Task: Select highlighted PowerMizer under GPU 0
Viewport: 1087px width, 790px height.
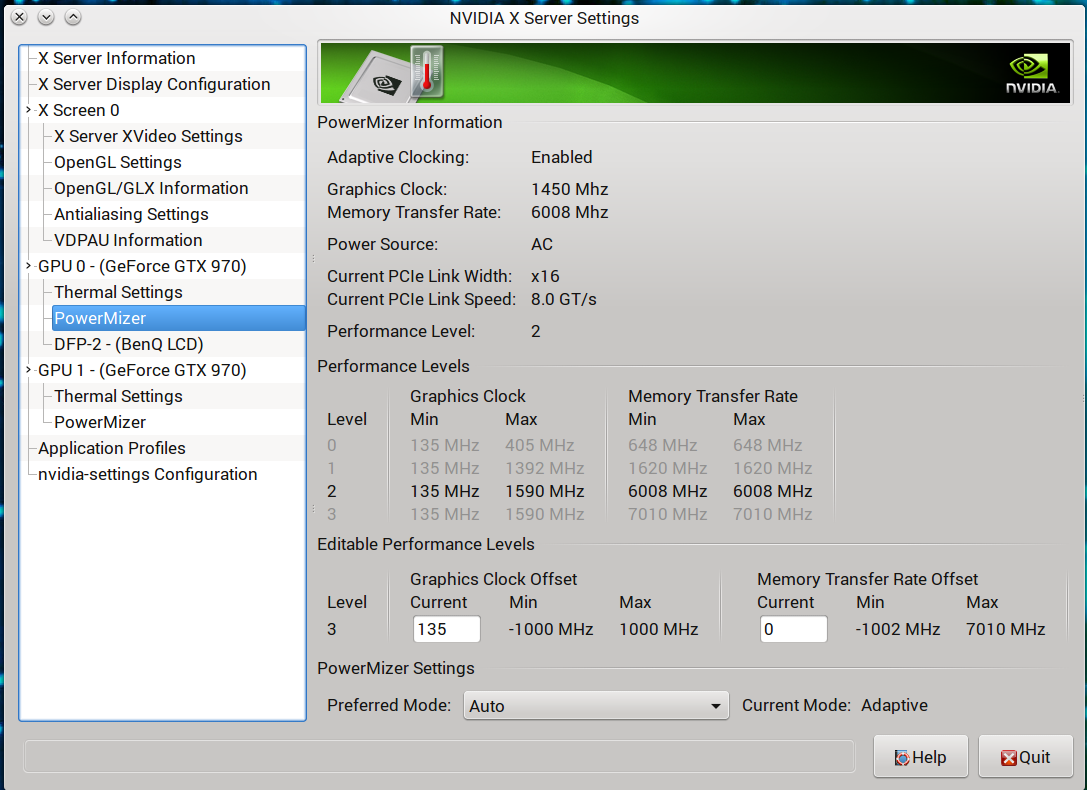Action: point(178,318)
